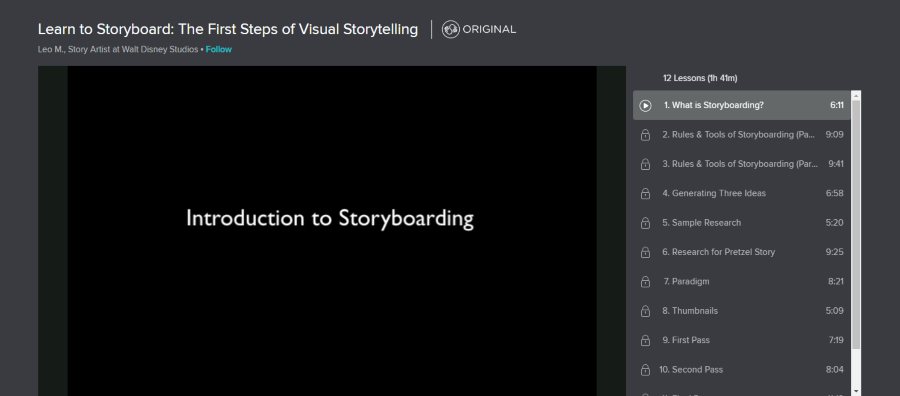Click the lock icon next to Second Pass
Viewport: 900px width, 396px height.
pyautogui.click(x=645, y=370)
